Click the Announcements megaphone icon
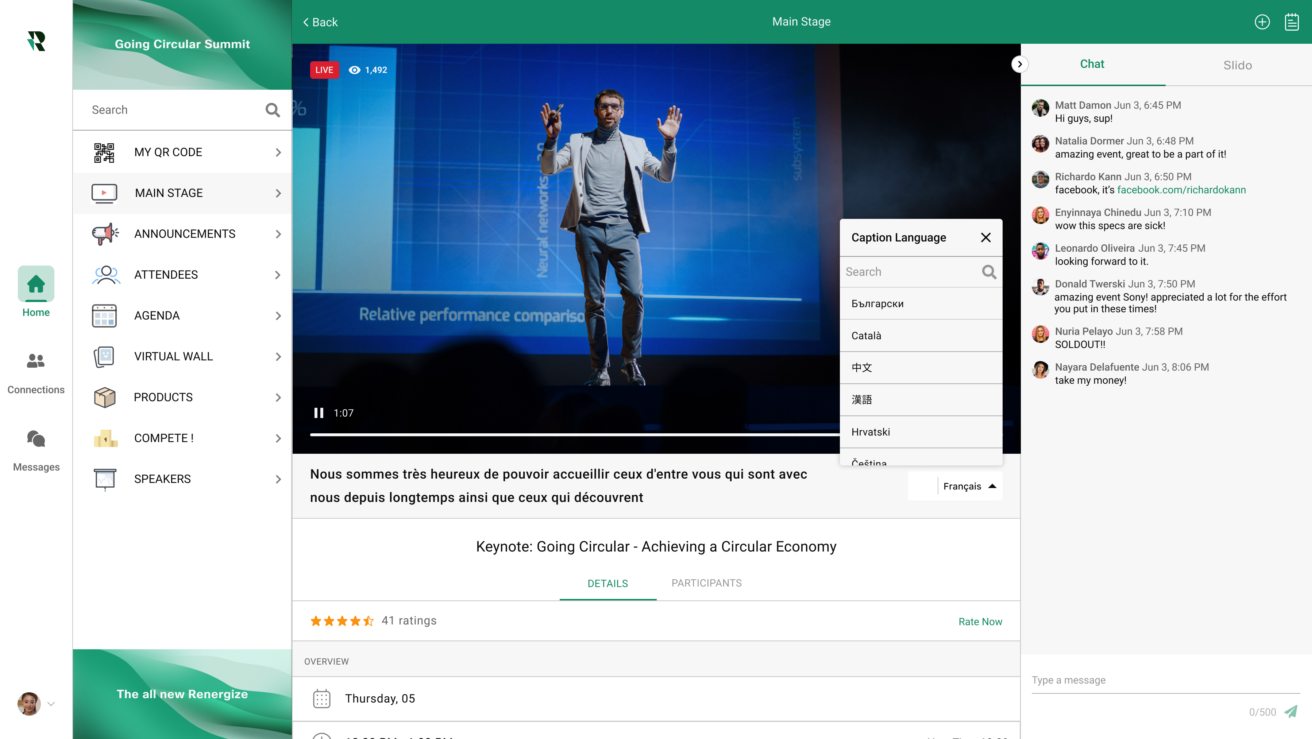This screenshot has width=1312, height=739. click(104, 234)
